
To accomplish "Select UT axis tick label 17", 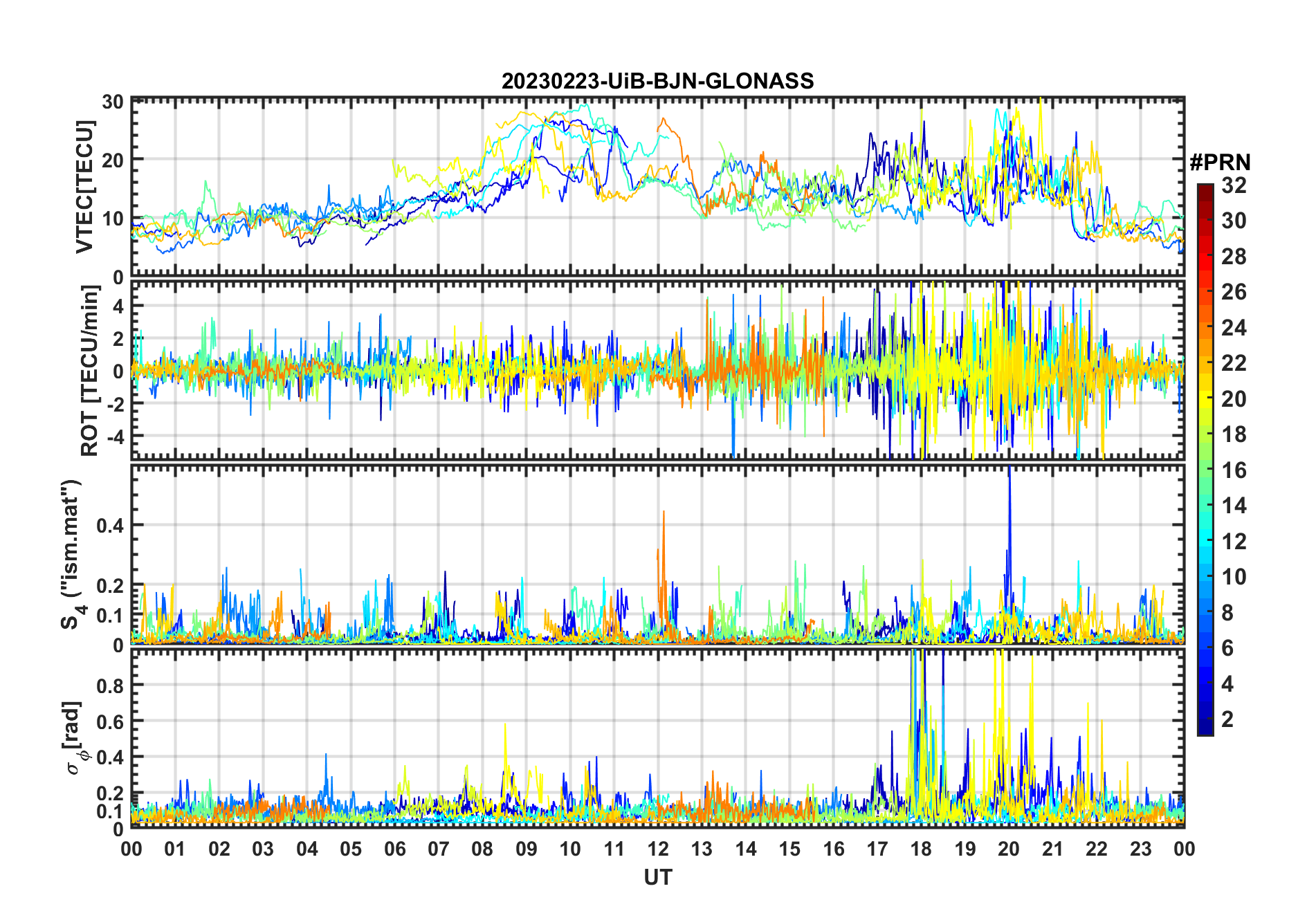I will point(877,849).
